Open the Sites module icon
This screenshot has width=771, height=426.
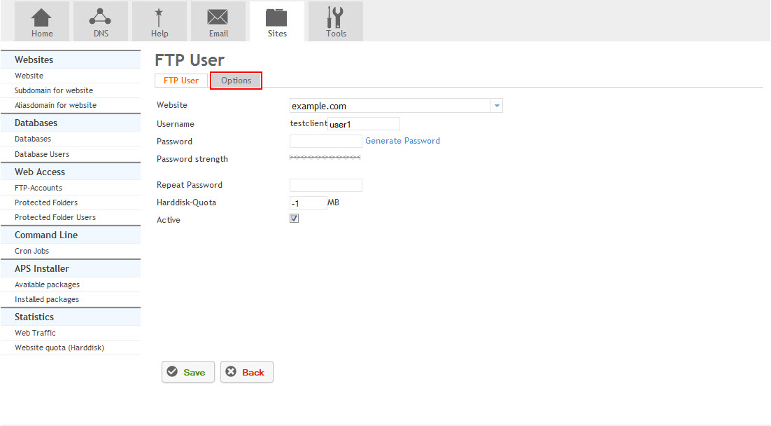click(277, 21)
